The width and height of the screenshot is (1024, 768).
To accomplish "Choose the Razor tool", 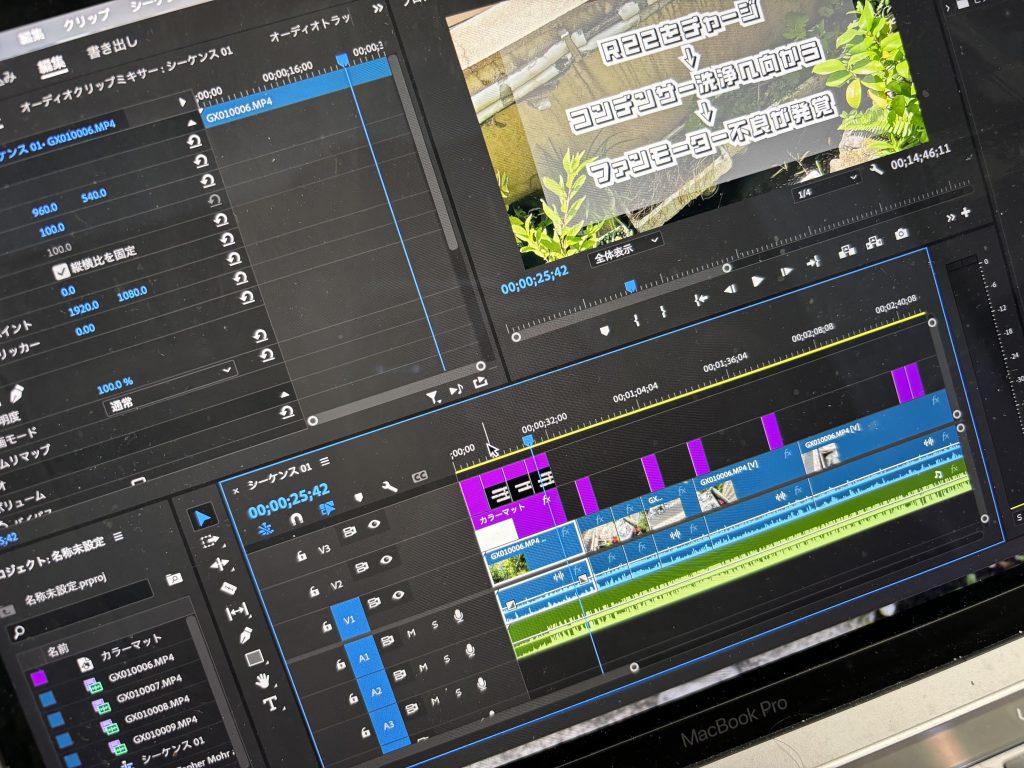I will pos(227,588).
